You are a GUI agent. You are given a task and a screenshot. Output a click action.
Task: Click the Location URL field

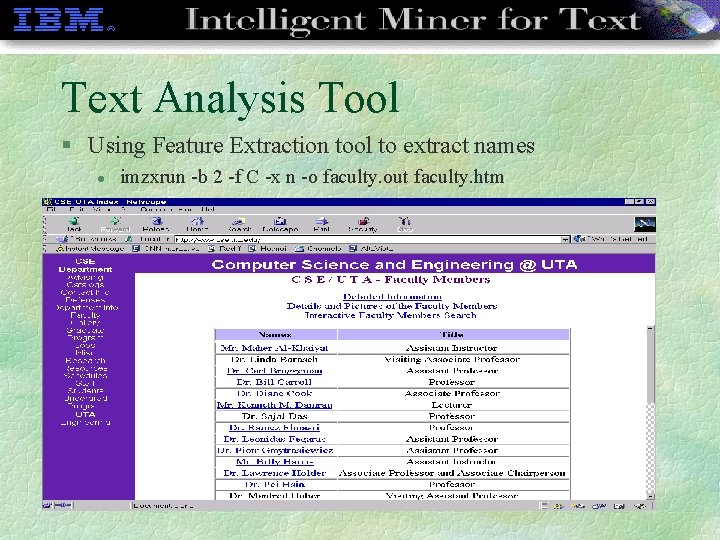(367, 239)
